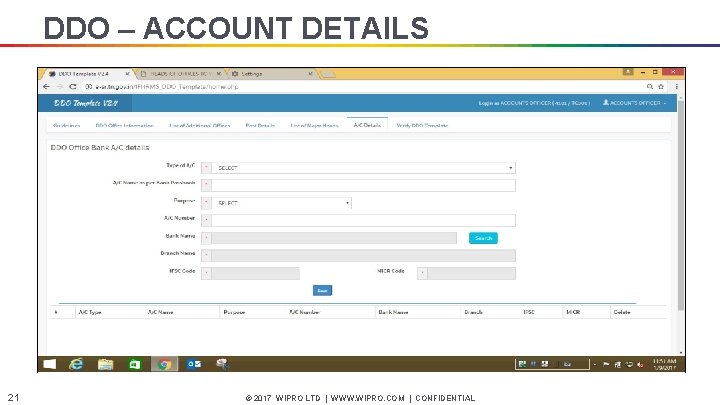Click the IFSC Code field
The height and width of the screenshot is (405, 720).
tap(255, 273)
